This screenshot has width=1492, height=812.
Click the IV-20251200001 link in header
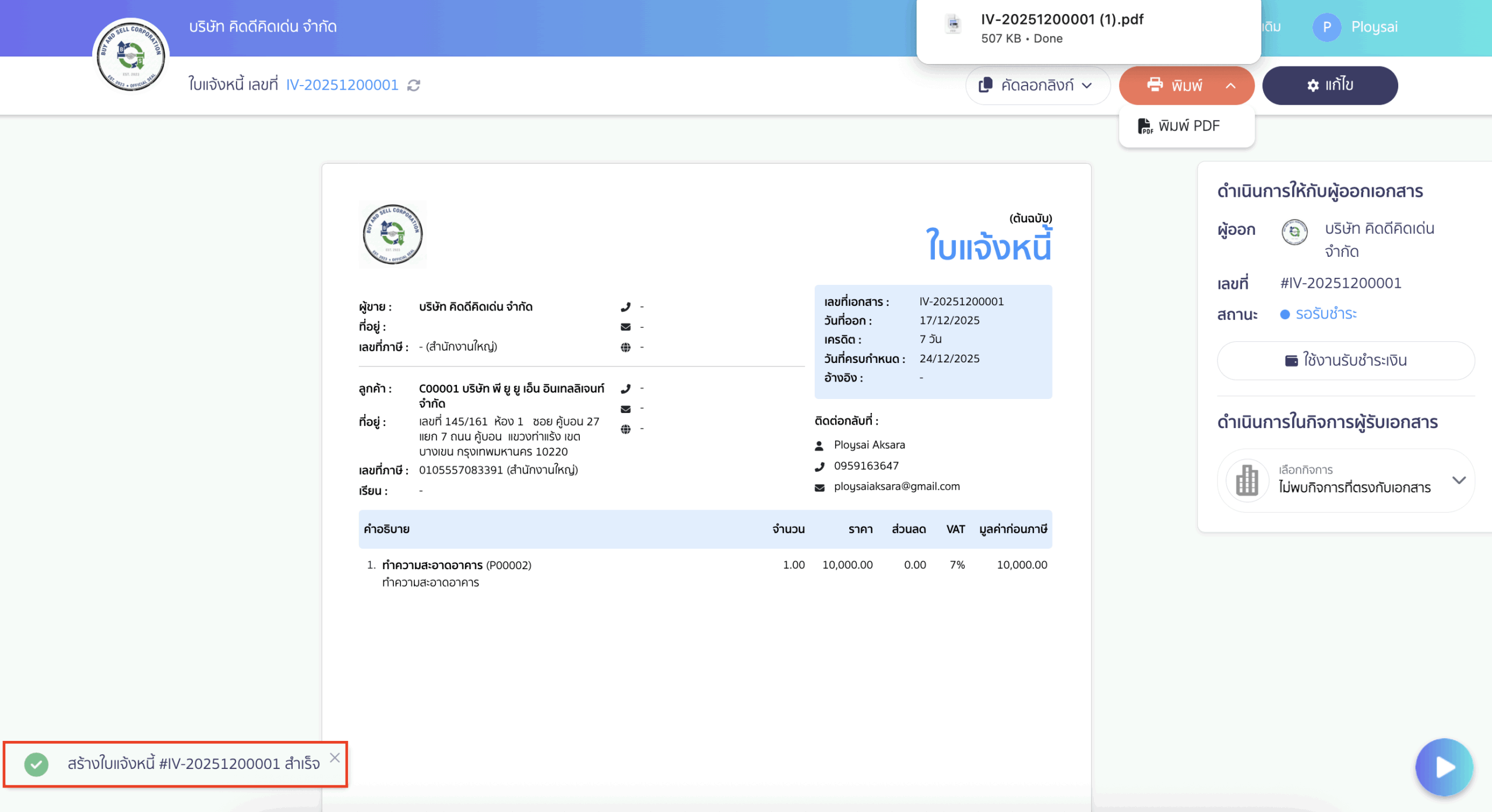coord(342,85)
